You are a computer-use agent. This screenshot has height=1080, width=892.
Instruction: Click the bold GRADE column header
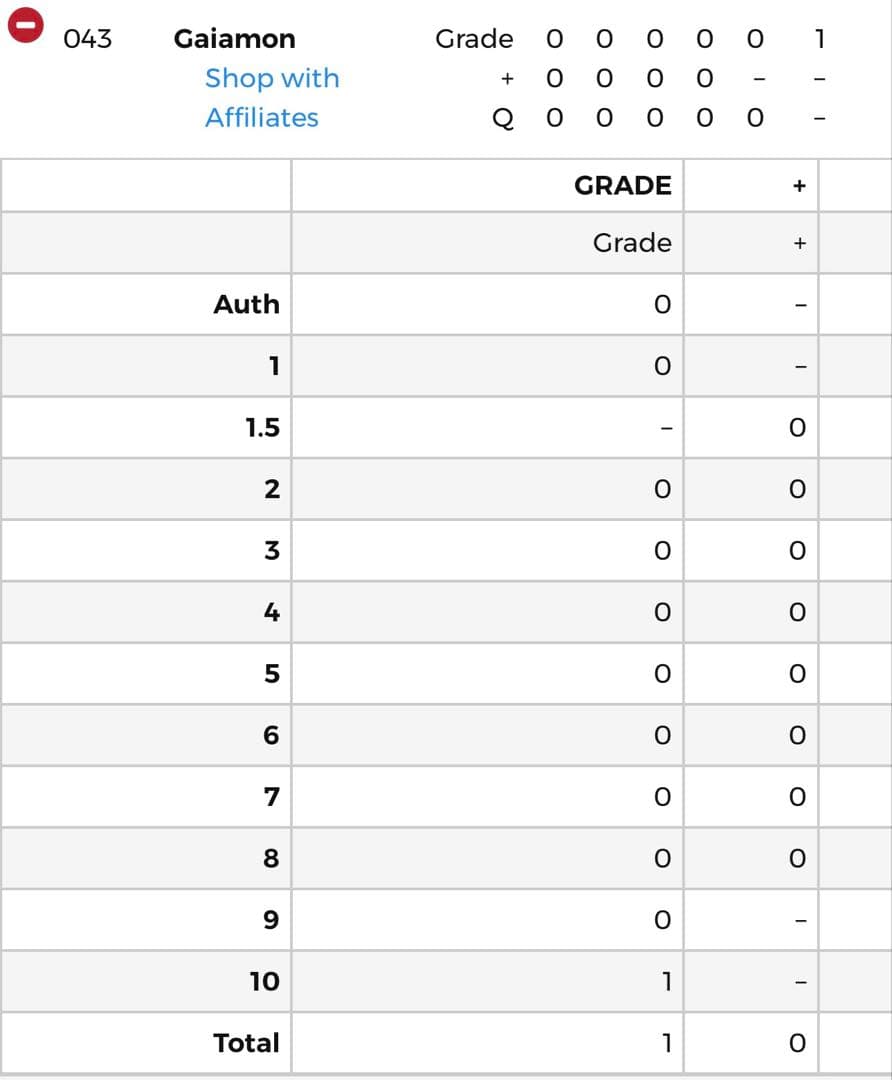tap(622, 185)
